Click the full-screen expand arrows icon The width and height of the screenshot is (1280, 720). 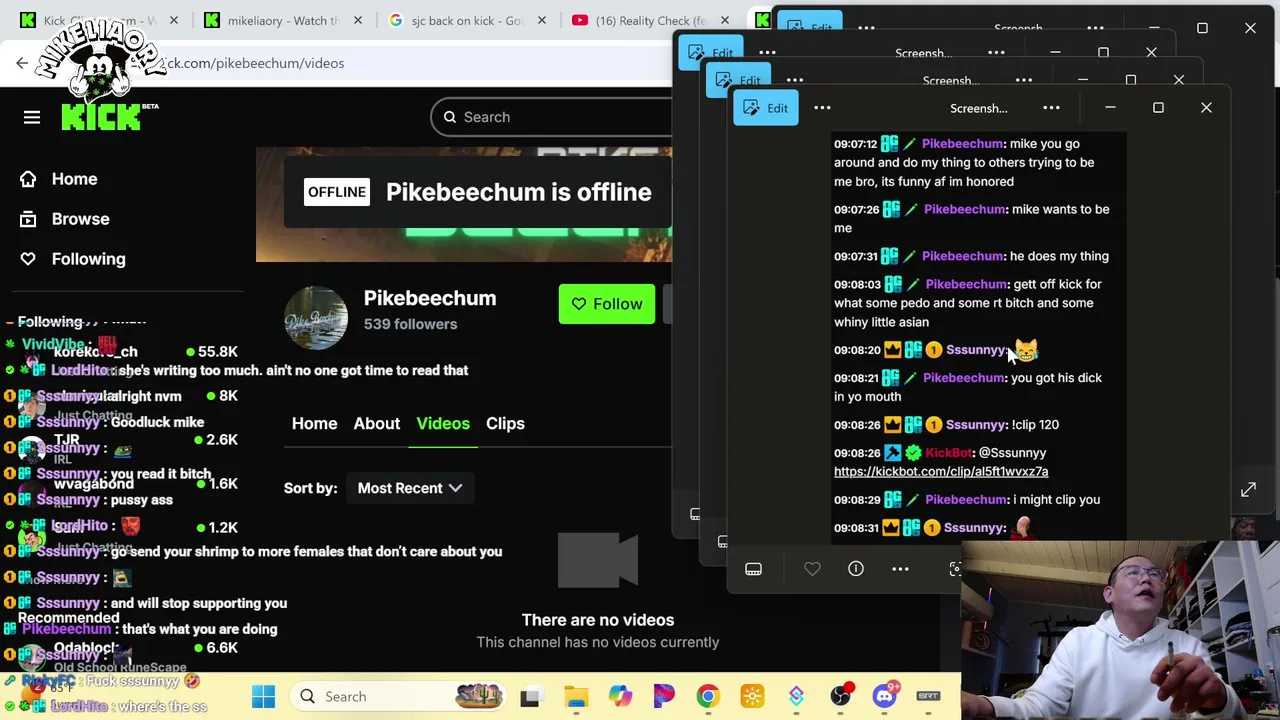click(x=1248, y=490)
